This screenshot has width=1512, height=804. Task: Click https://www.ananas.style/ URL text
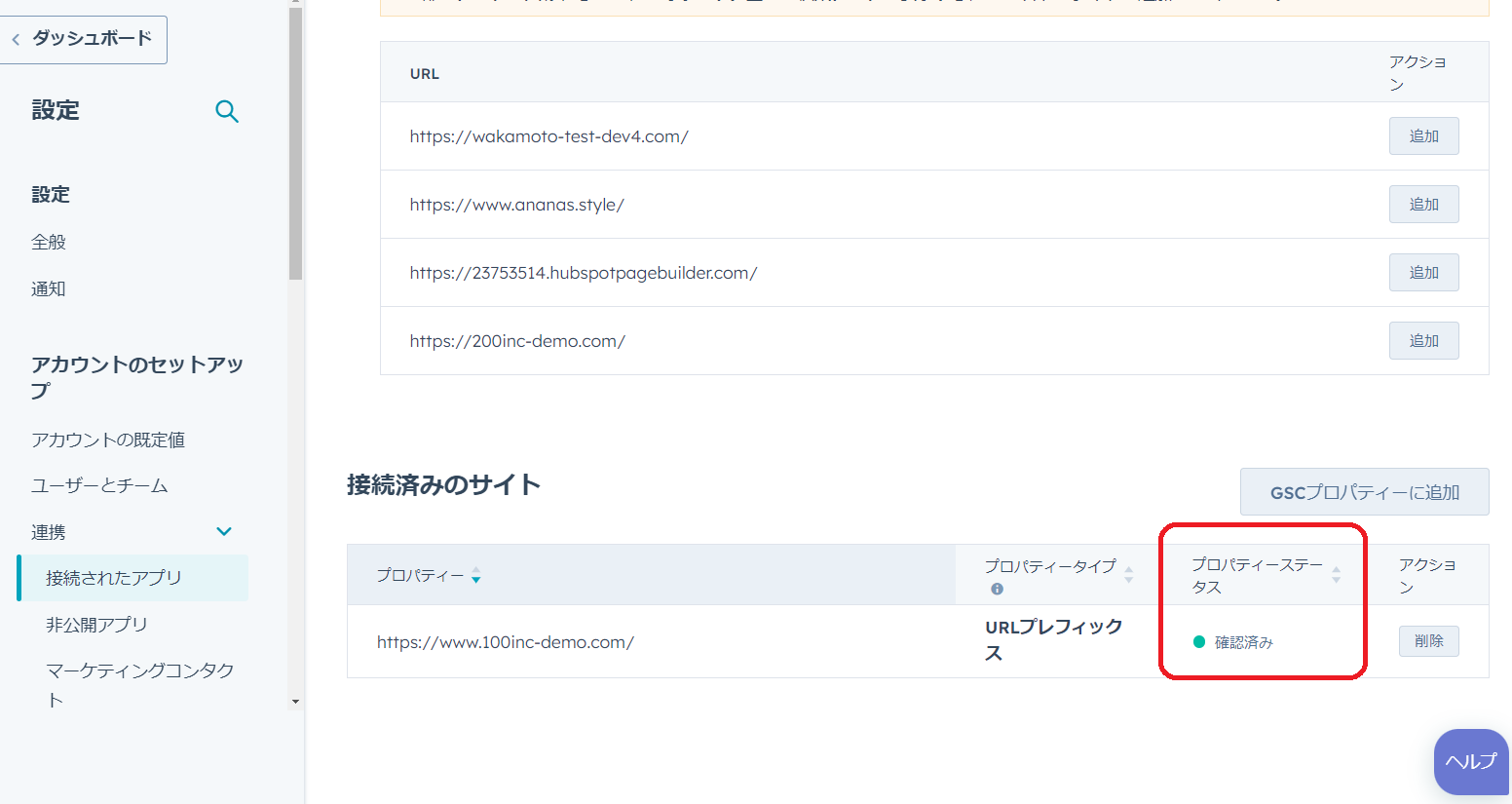pos(516,205)
